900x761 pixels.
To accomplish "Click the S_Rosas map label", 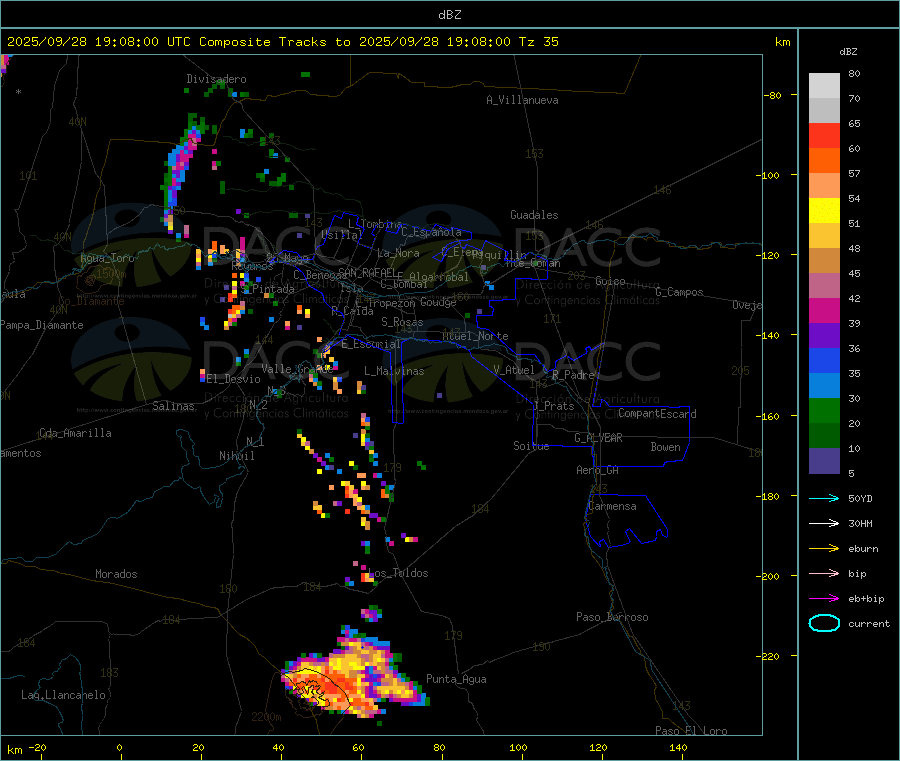I will click(x=402, y=322).
